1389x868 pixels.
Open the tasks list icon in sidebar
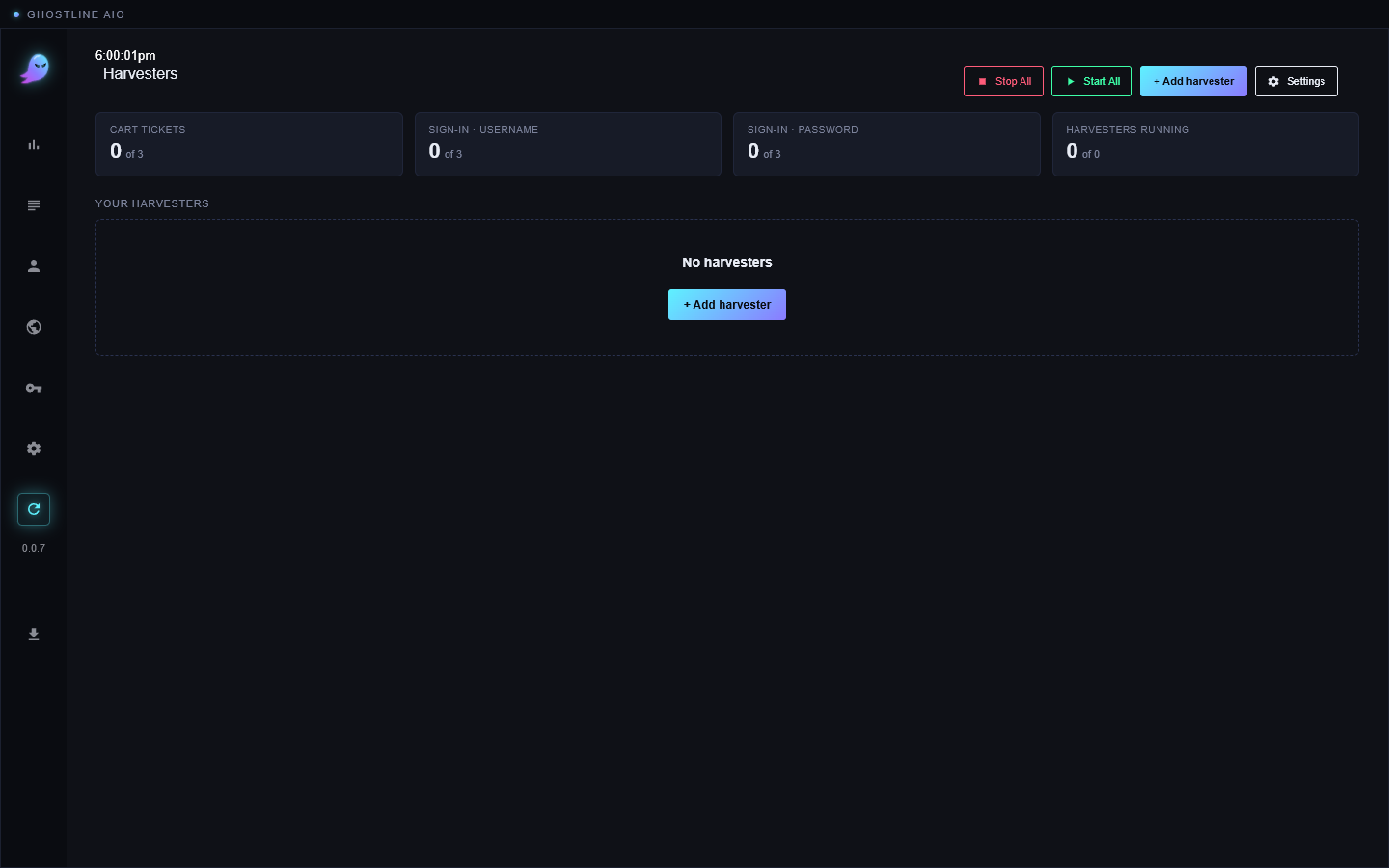coord(34,205)
